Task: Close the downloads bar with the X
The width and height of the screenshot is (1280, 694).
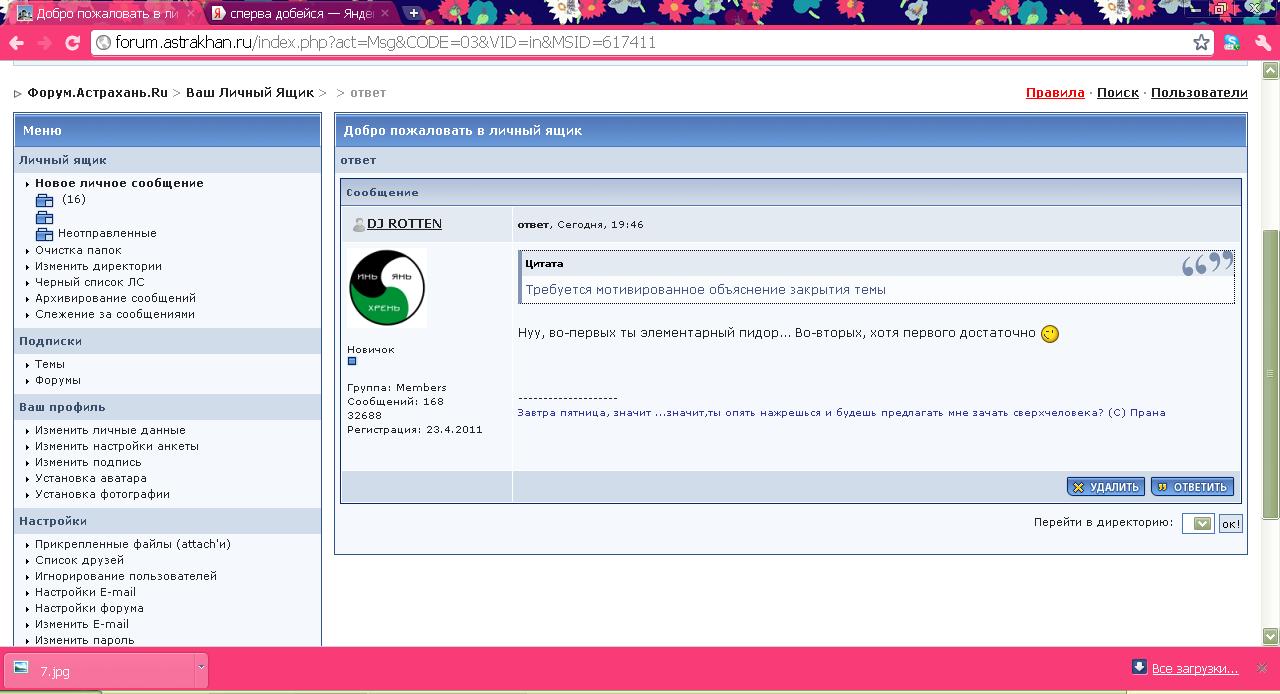Action: (x=1263, y=668)
